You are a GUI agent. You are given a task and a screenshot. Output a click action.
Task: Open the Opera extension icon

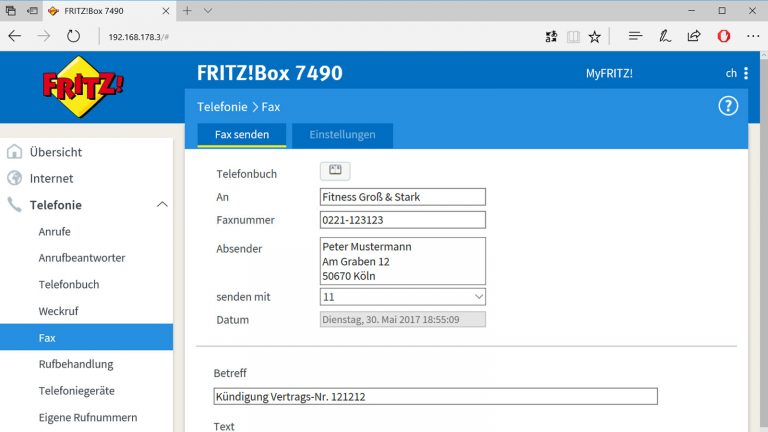(723, 36)
